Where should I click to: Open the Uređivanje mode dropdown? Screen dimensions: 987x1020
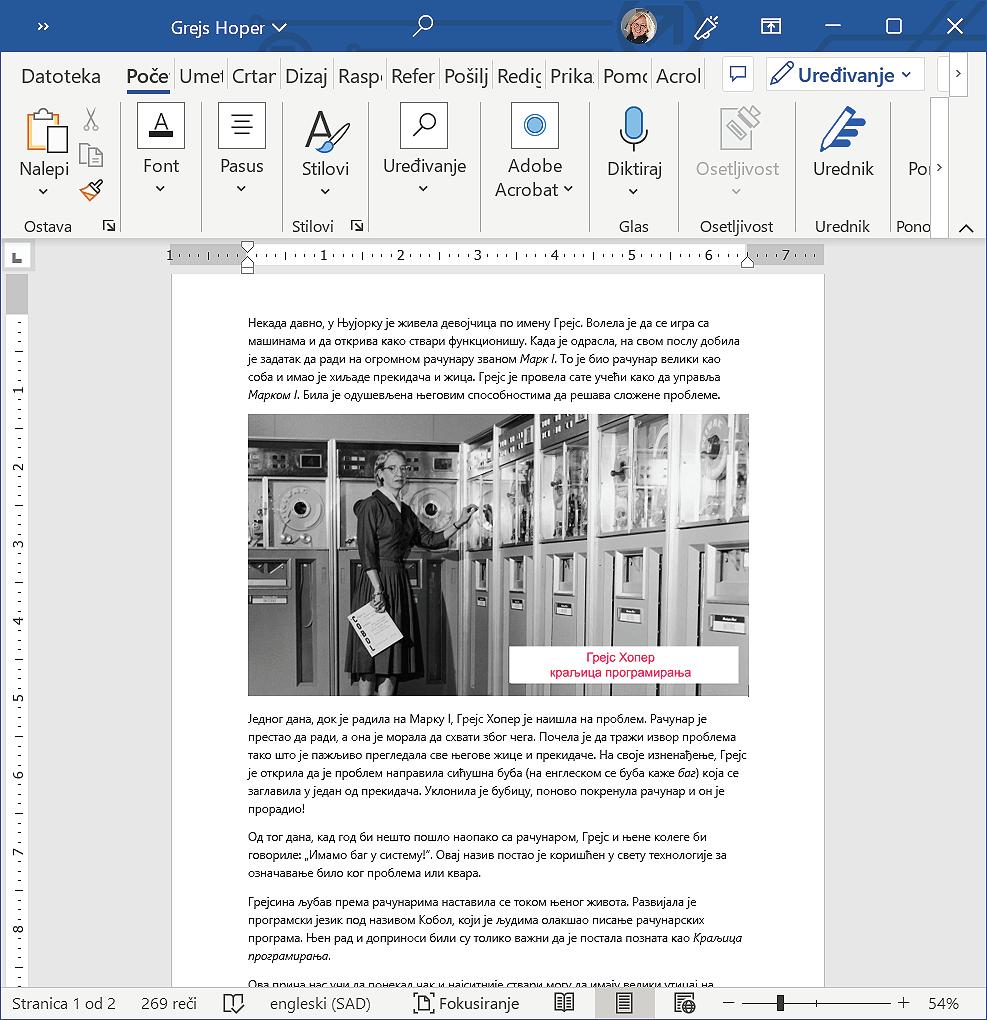[845, 74]
